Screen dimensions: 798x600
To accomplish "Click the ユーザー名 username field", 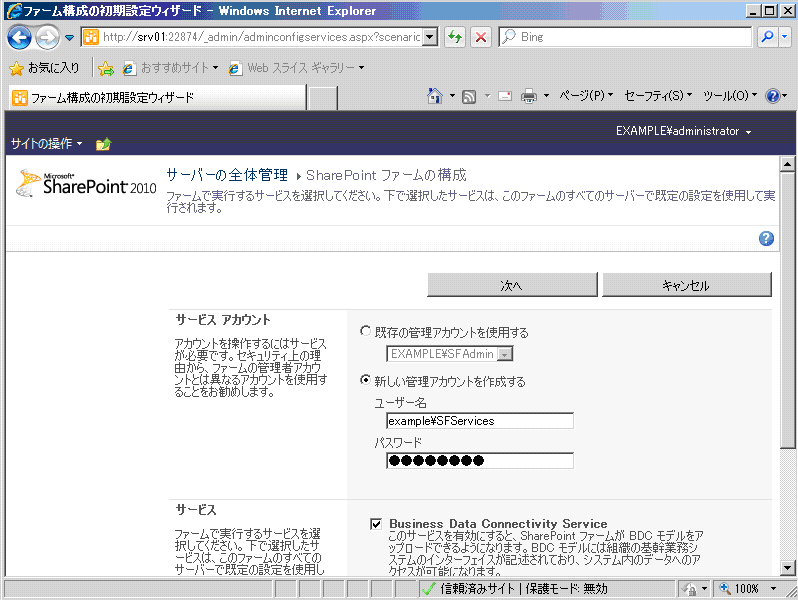I will pos(480,421).
